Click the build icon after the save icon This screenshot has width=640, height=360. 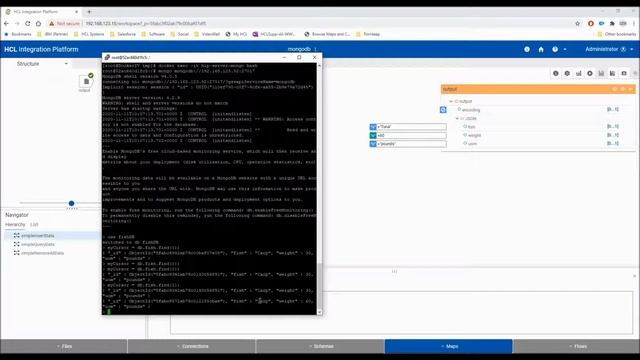pos(612,73)
